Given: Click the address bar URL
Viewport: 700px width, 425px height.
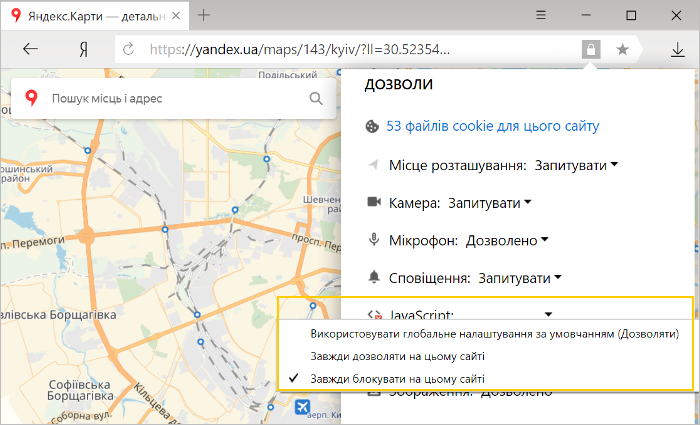Looking at the screenshot, I should click(300, 49).
